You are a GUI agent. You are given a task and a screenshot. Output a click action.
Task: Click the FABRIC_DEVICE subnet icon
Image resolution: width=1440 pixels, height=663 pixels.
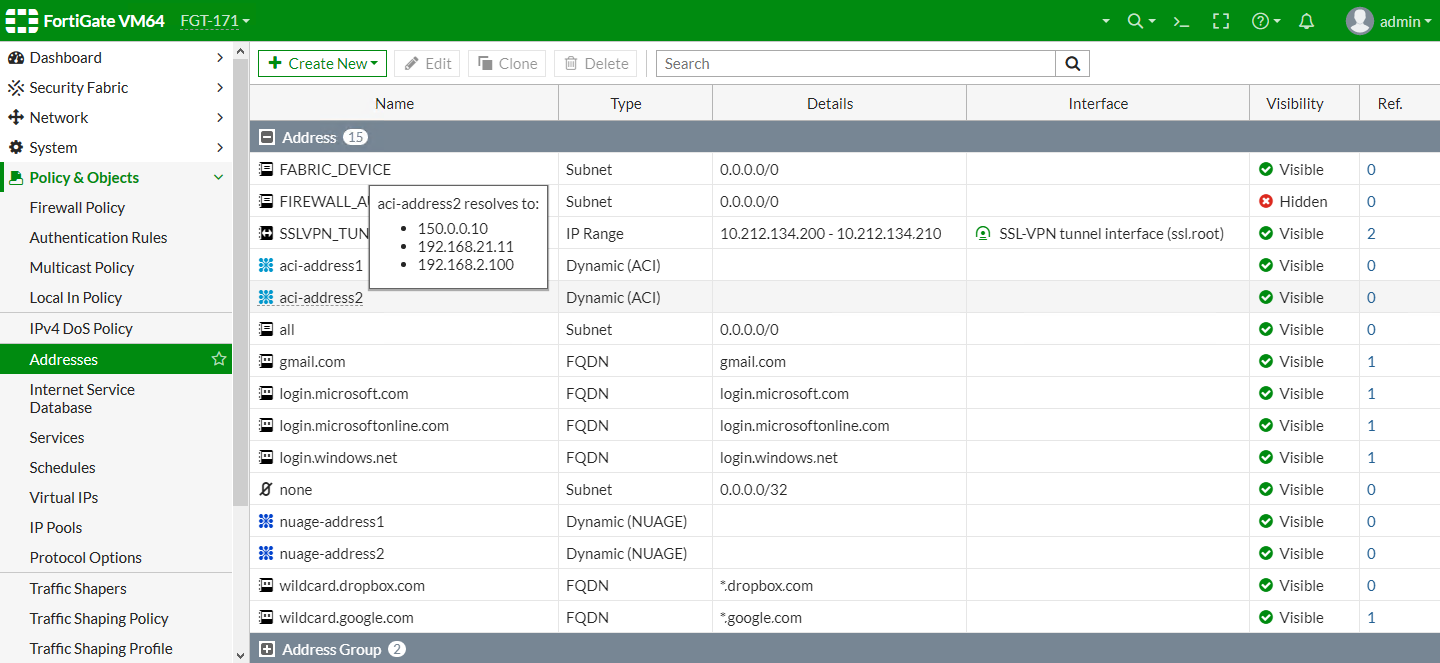click(266, 169)
